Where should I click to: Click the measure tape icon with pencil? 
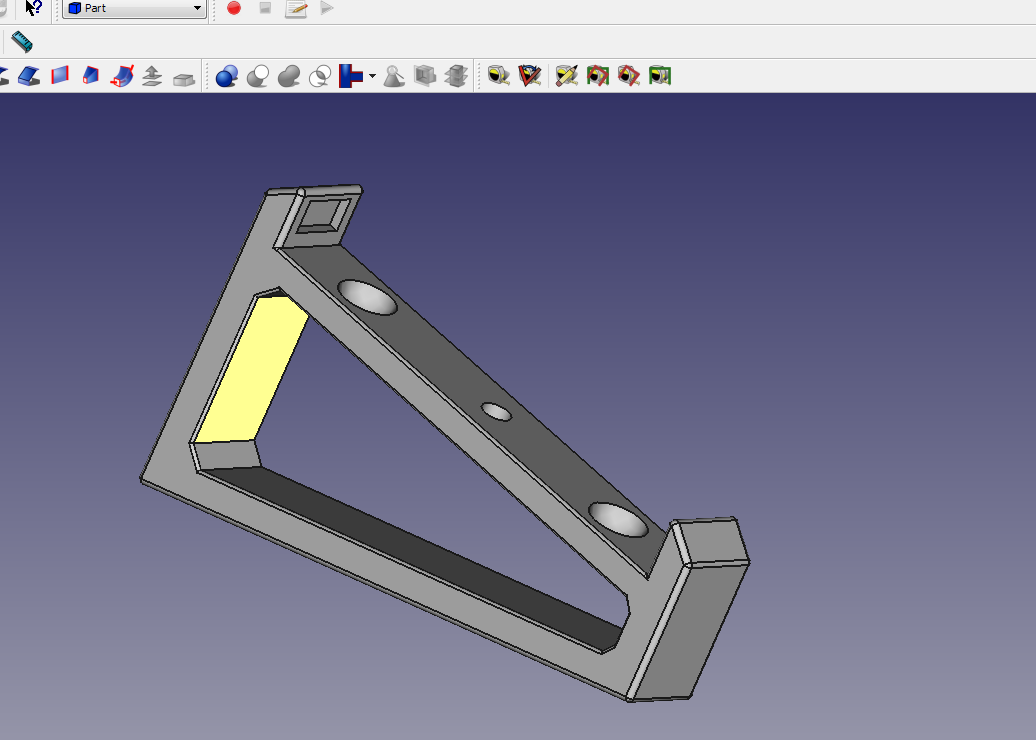pos(566,75)
